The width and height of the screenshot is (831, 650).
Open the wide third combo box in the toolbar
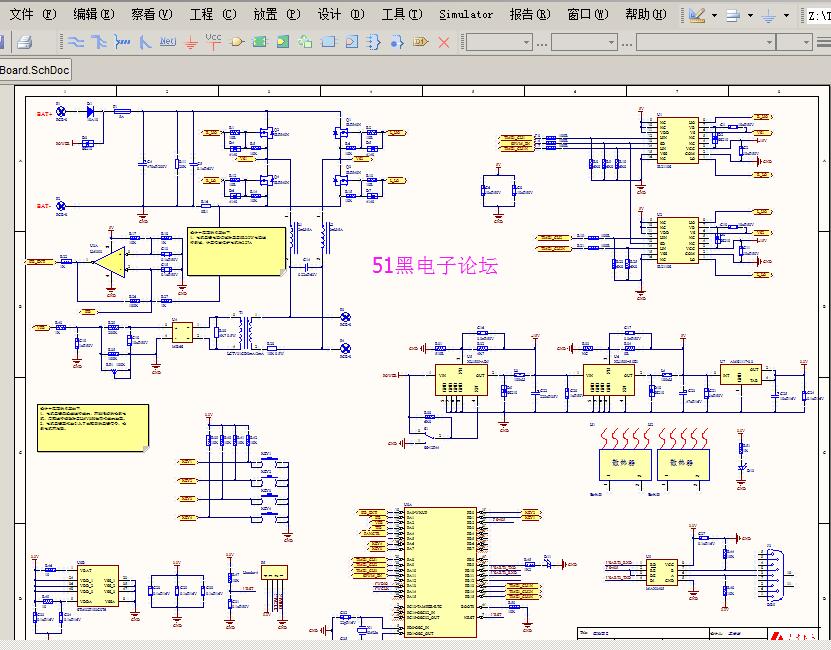coord(705,42)
